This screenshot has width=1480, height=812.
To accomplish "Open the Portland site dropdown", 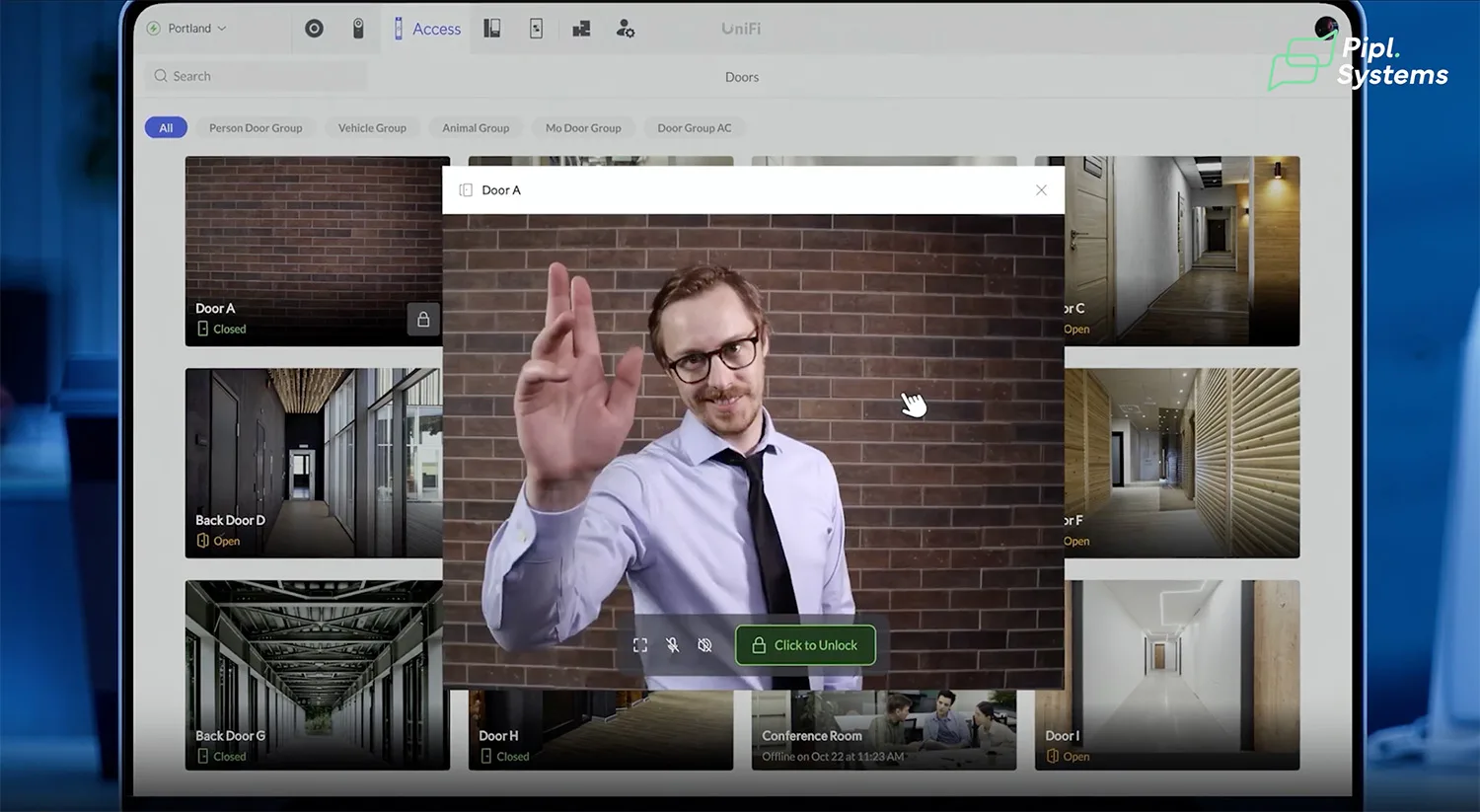I will (x=187, y=29).
